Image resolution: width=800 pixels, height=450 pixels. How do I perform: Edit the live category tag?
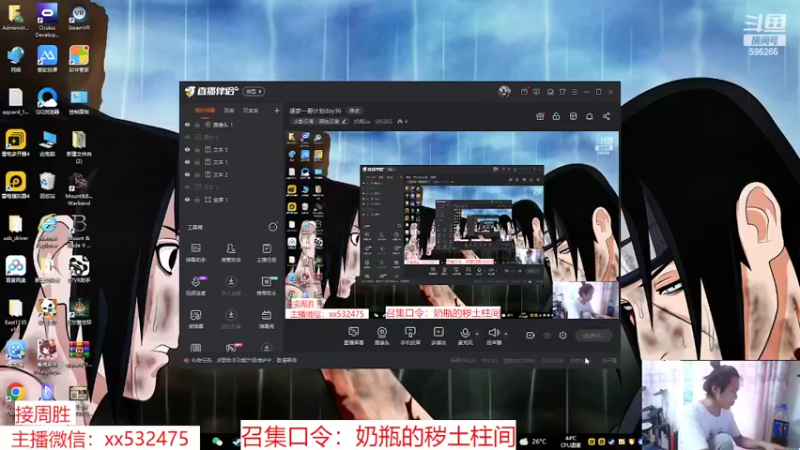pyautogui.click(x=320, y=121)
